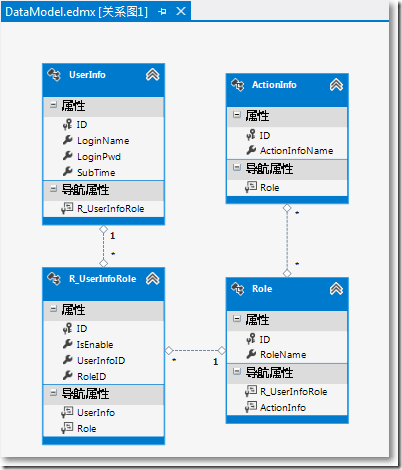Click the key icon beside UserInfo ID

pyautogui.click(x=67, y=125)
